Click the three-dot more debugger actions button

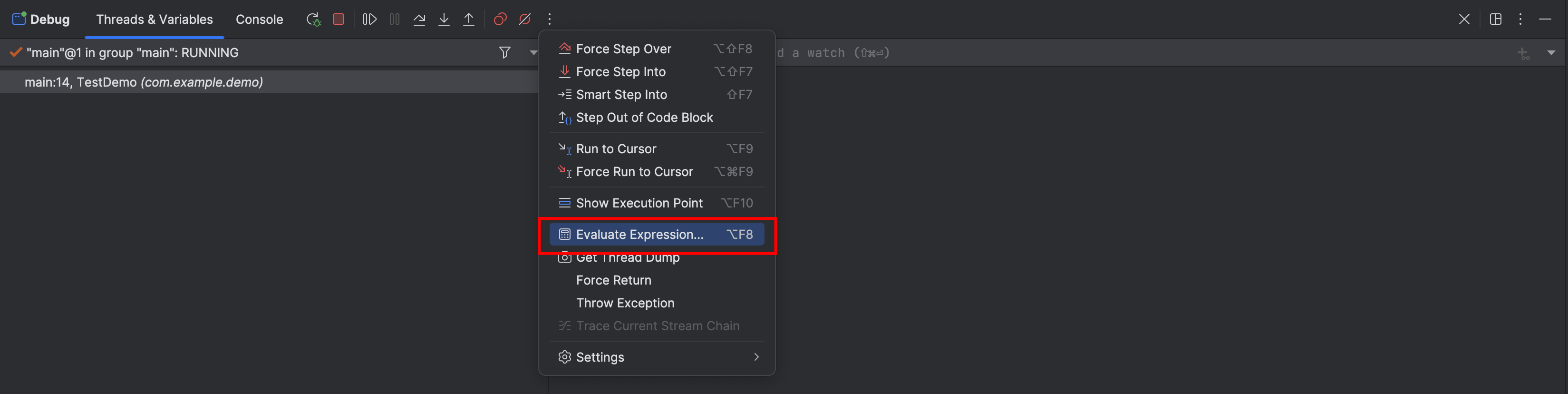[549, 20]
